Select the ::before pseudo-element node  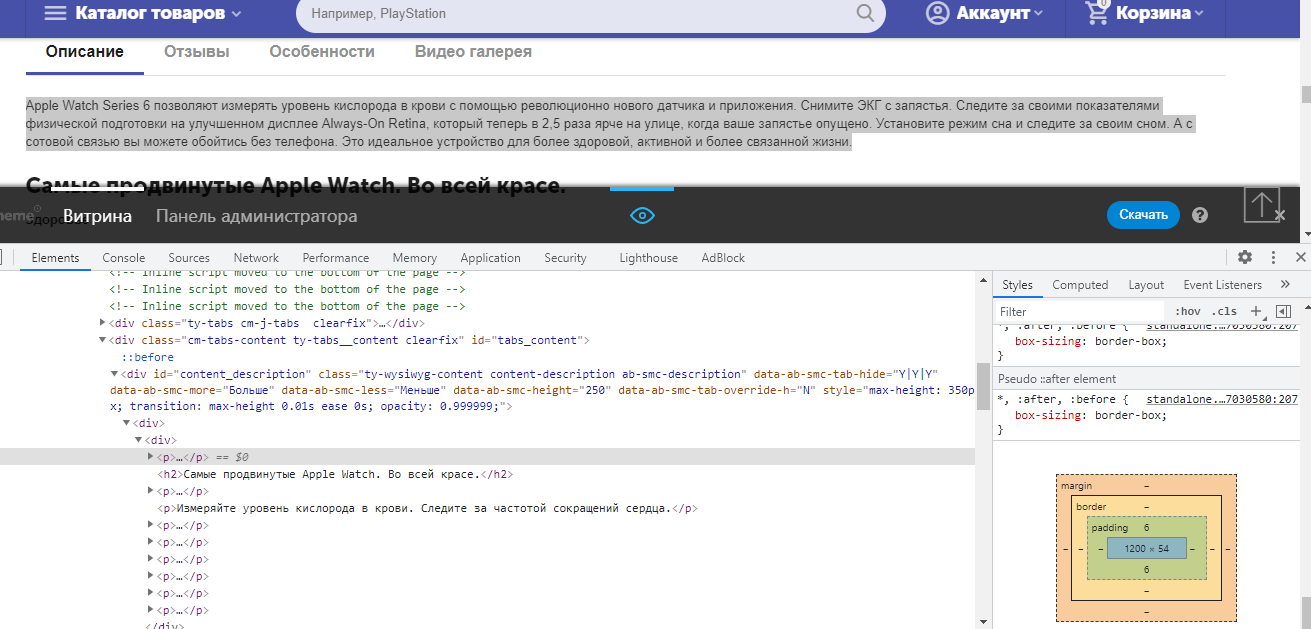[148, 357]
